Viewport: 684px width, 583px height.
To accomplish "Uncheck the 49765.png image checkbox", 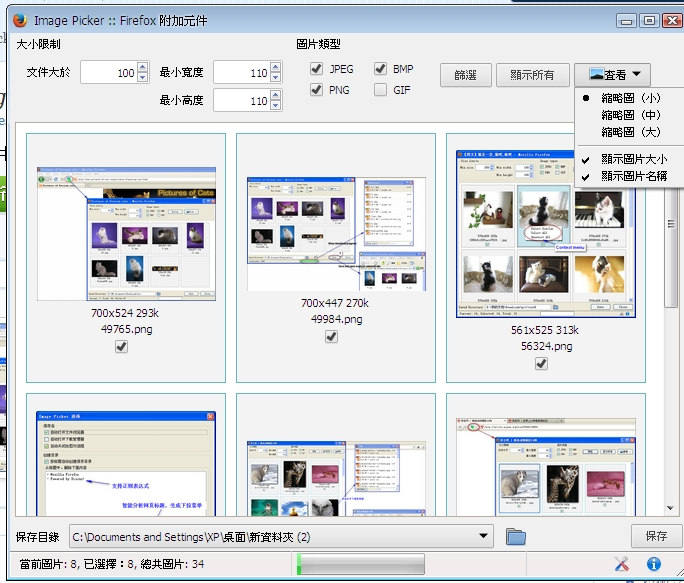I will click(x=121, y=346).
